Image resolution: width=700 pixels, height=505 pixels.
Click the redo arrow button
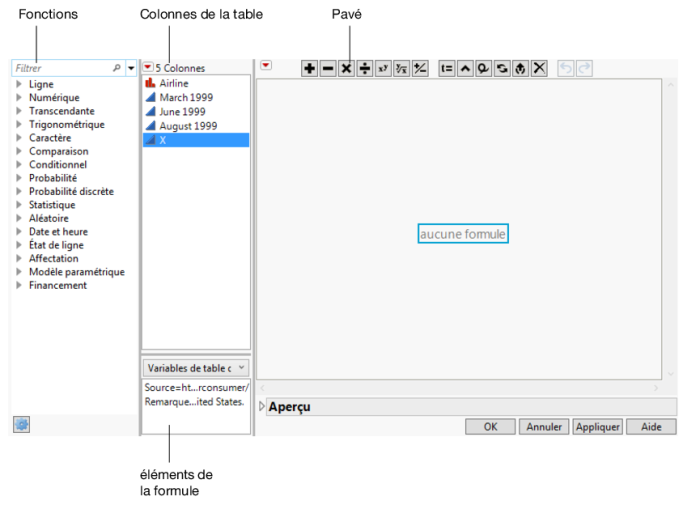(584, 69)
